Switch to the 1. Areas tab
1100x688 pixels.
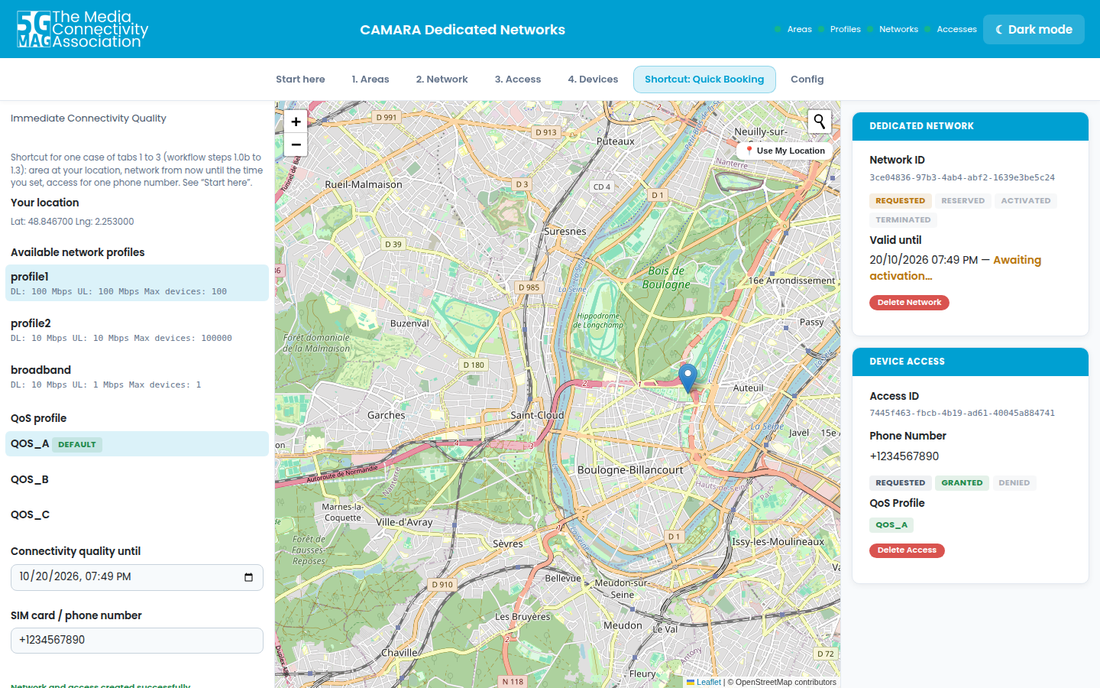[370, 79]
